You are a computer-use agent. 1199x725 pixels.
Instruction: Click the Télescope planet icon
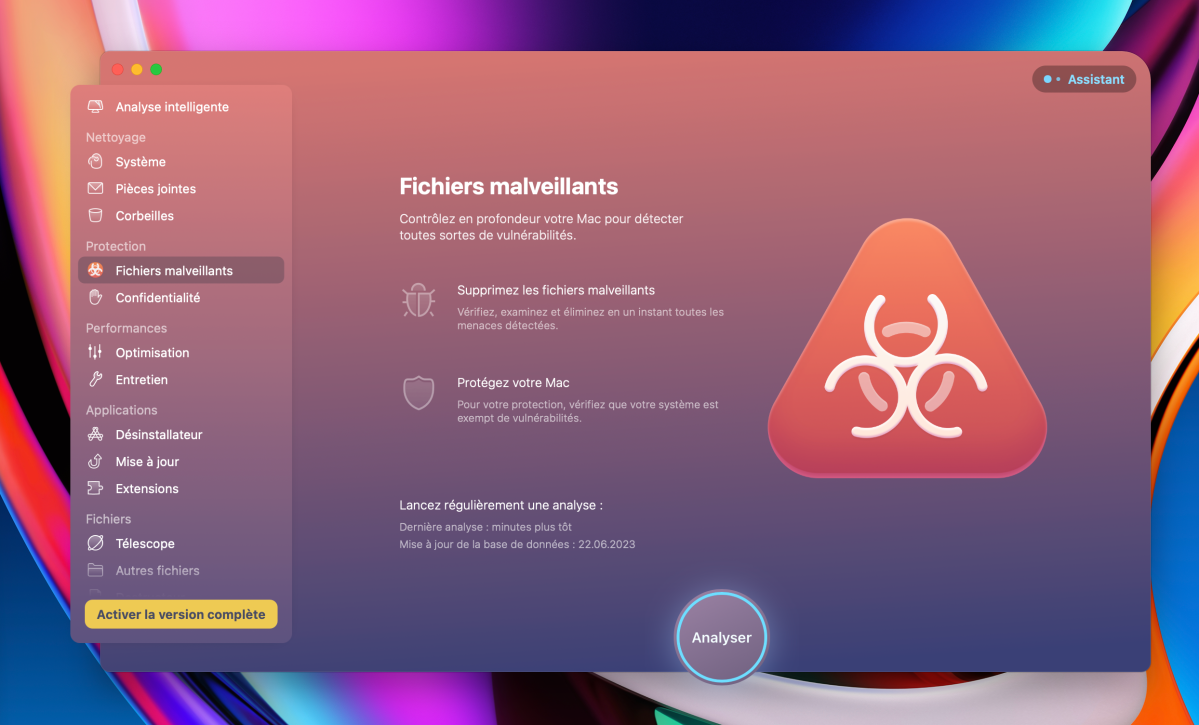coord(96,543)
